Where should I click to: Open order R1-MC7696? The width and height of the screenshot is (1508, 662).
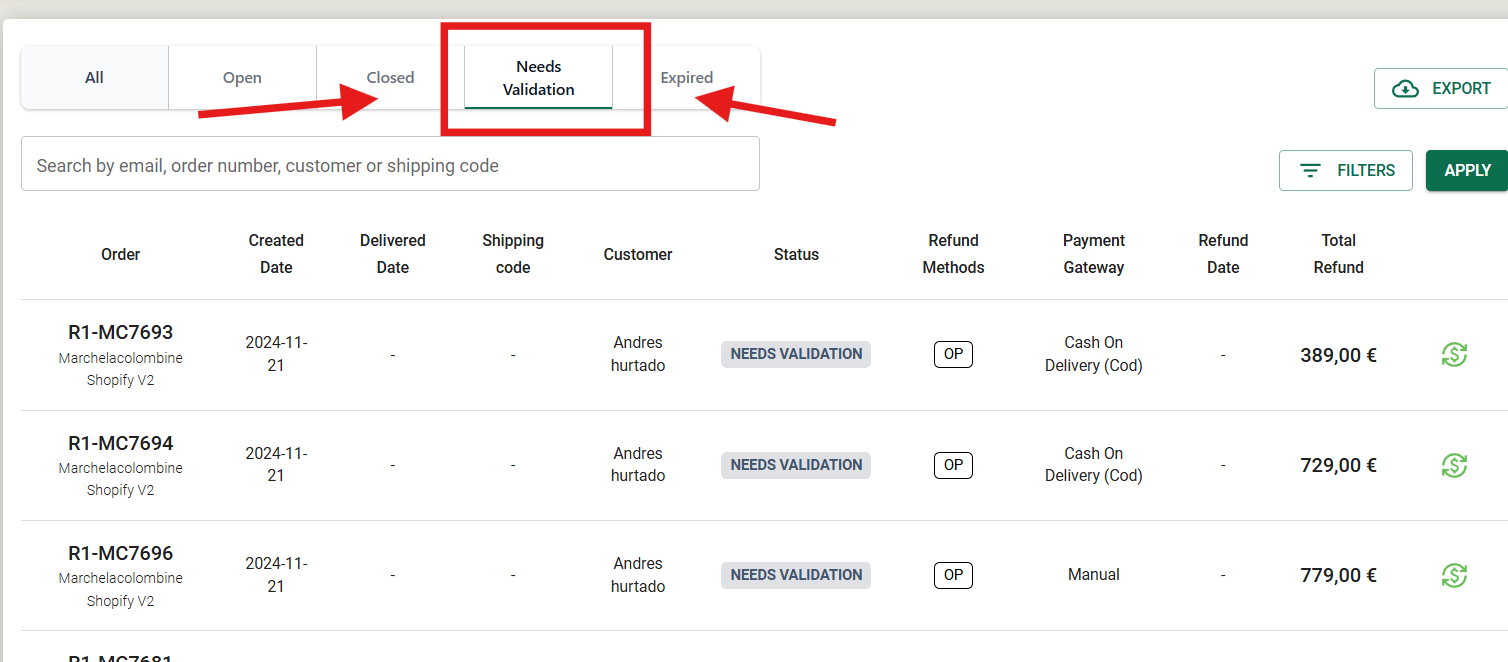click(x=120, y=553)
